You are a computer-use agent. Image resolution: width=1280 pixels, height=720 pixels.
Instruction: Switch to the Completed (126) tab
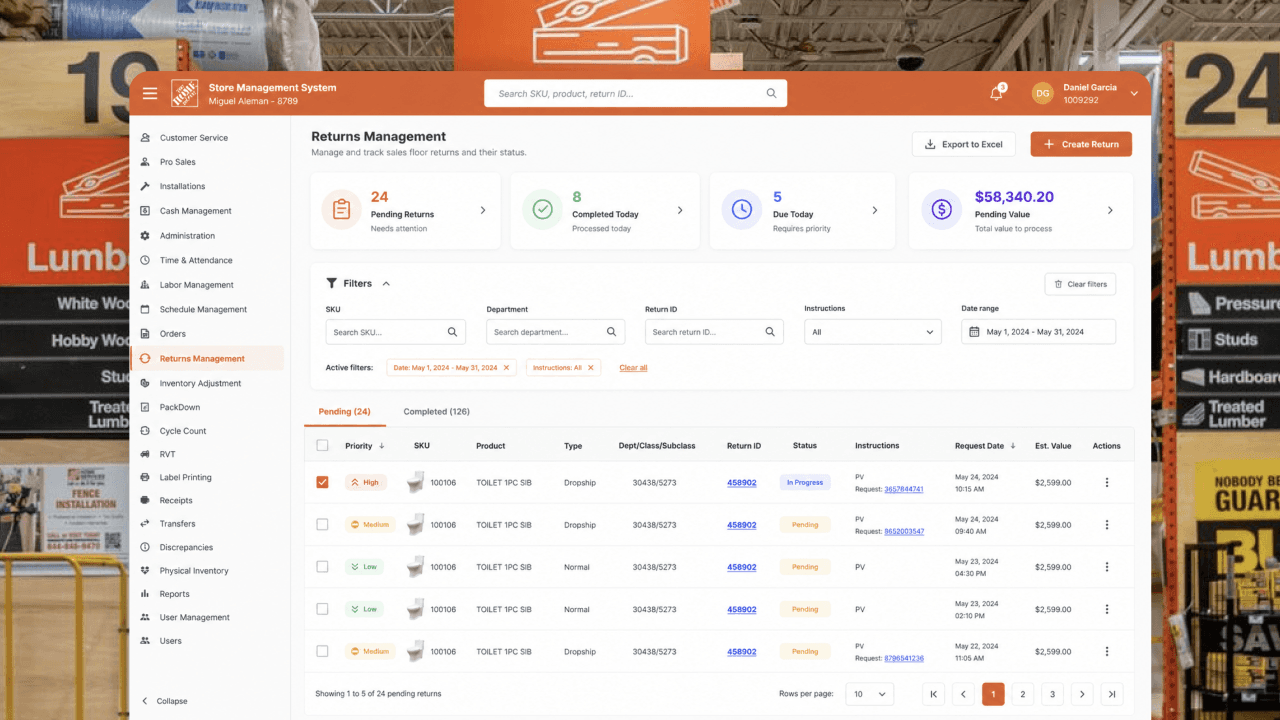436,412
